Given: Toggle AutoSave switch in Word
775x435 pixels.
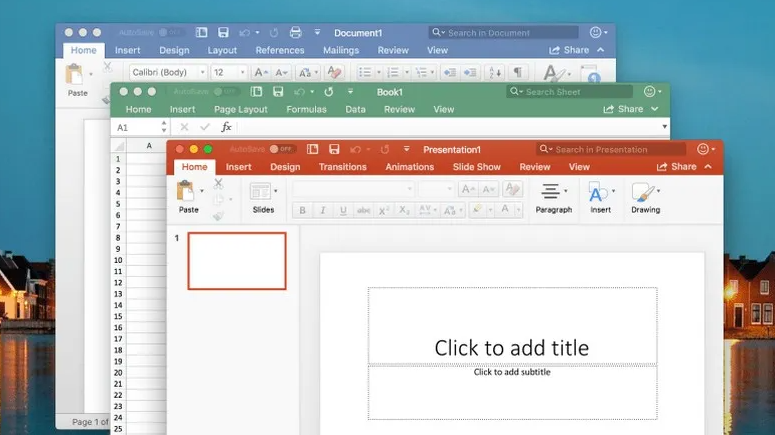Looking at the screenshot, I should (x=170, y=33).
